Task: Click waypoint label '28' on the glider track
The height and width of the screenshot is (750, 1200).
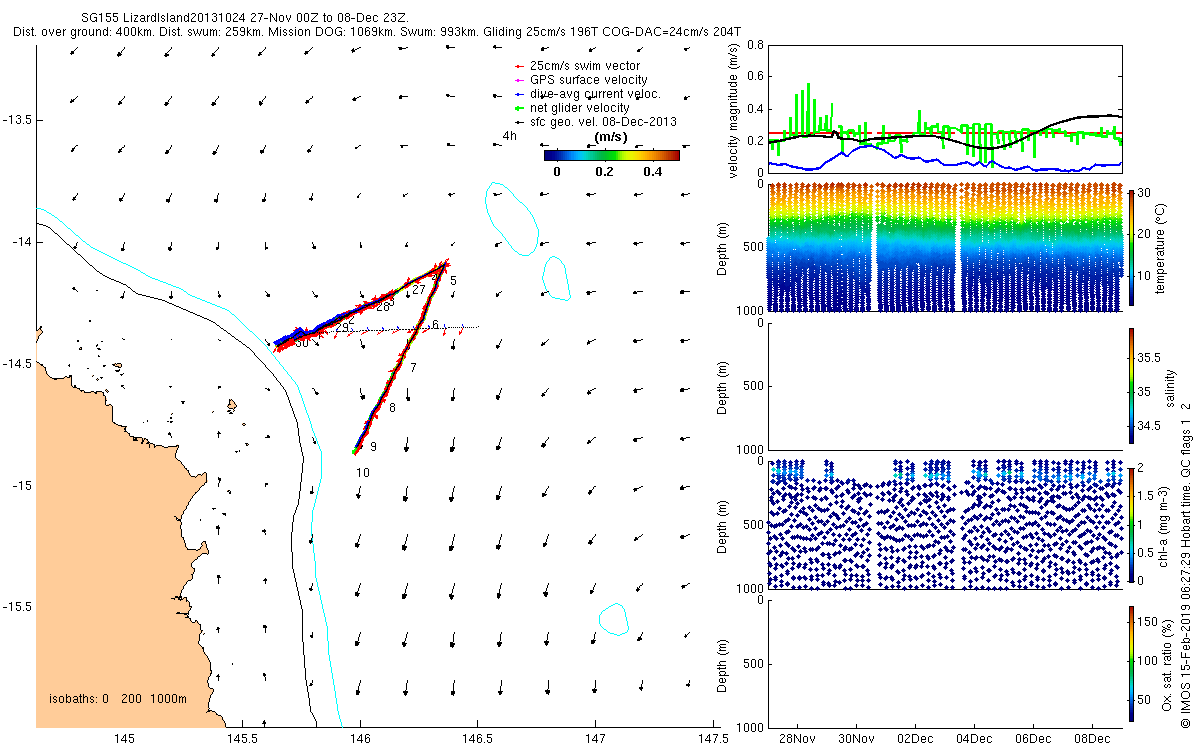Action: [x=382, y=307]
